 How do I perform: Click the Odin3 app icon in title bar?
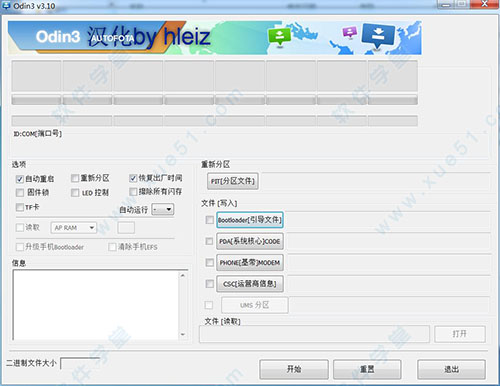point(6,5)
